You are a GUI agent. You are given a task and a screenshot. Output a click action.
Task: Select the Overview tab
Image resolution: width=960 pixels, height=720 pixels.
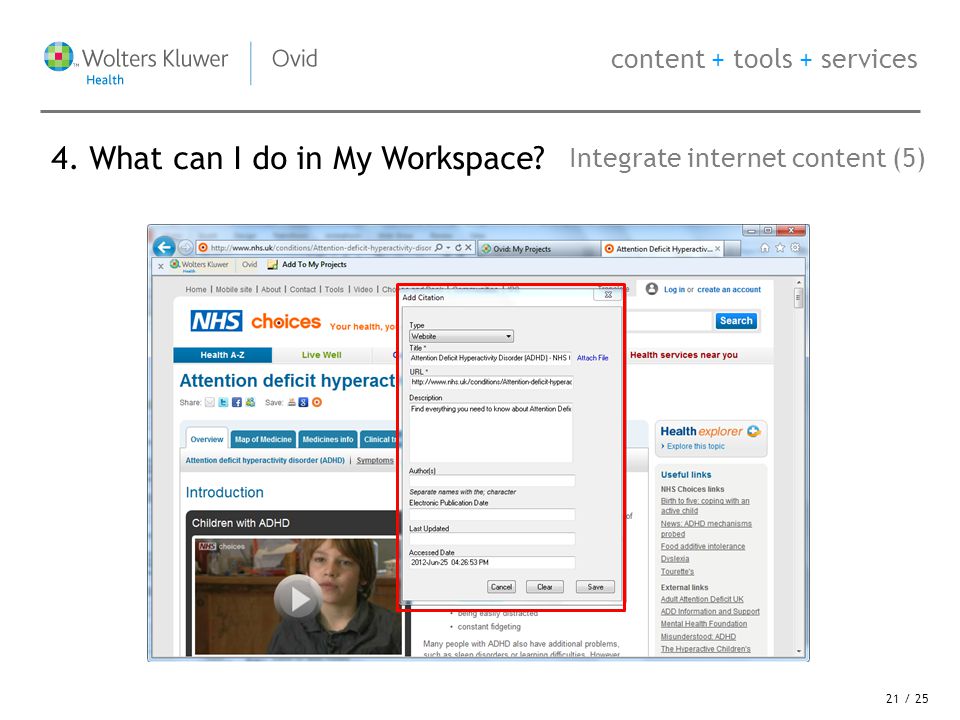click(x=207, y=440)
